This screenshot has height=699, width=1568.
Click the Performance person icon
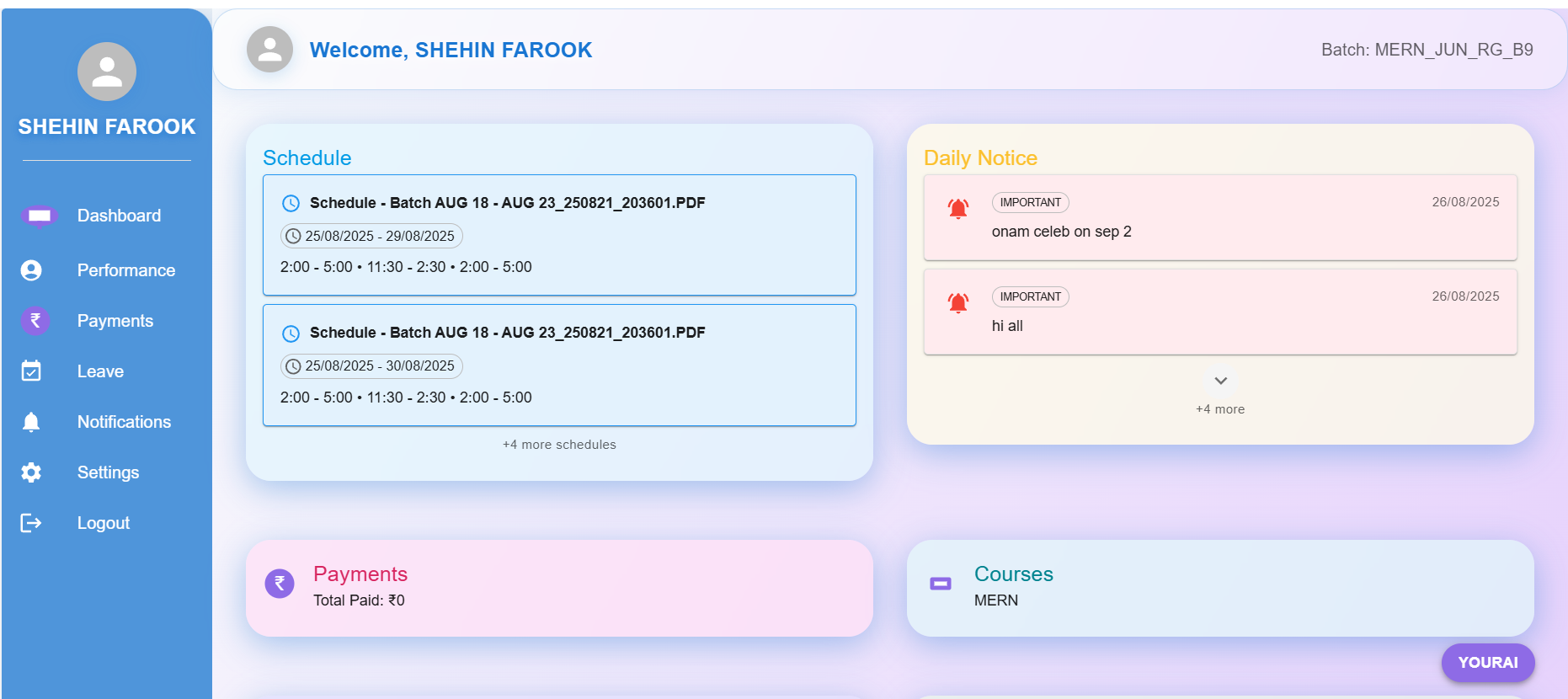point(31,270)
